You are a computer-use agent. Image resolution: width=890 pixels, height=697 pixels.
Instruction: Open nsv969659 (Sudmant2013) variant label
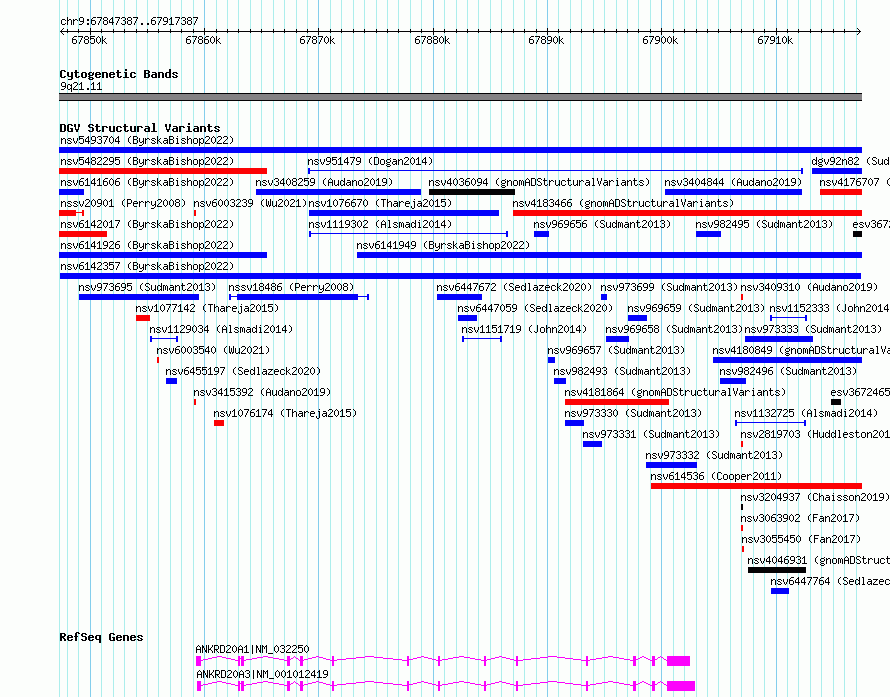tap(696, 308)
